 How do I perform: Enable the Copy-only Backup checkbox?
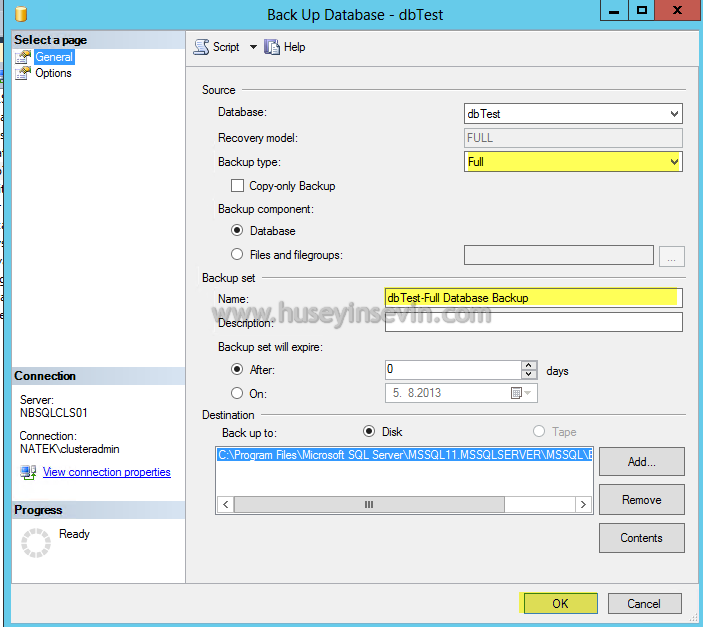point(237,186)
